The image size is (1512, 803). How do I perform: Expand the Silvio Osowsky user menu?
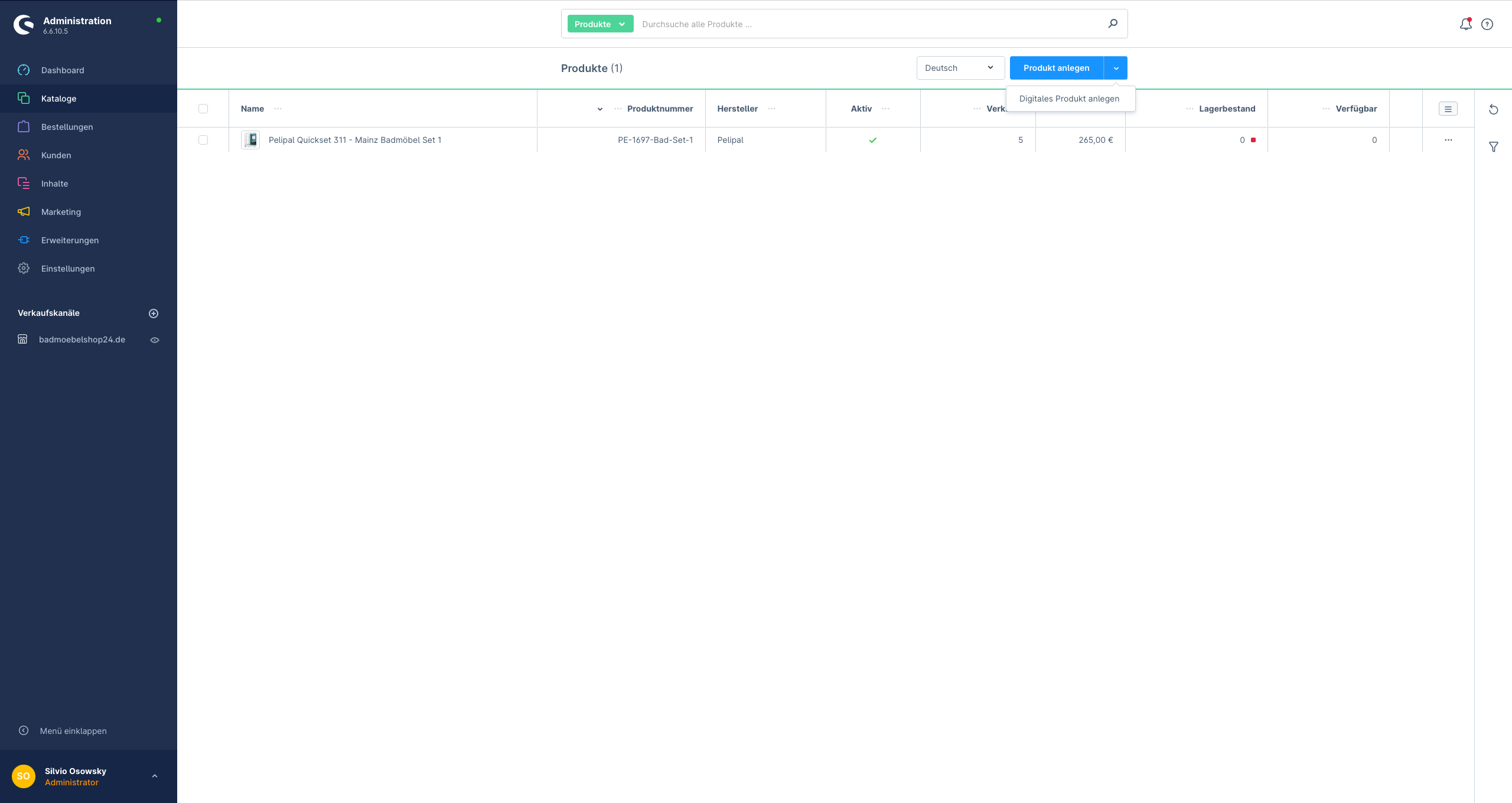155,776
